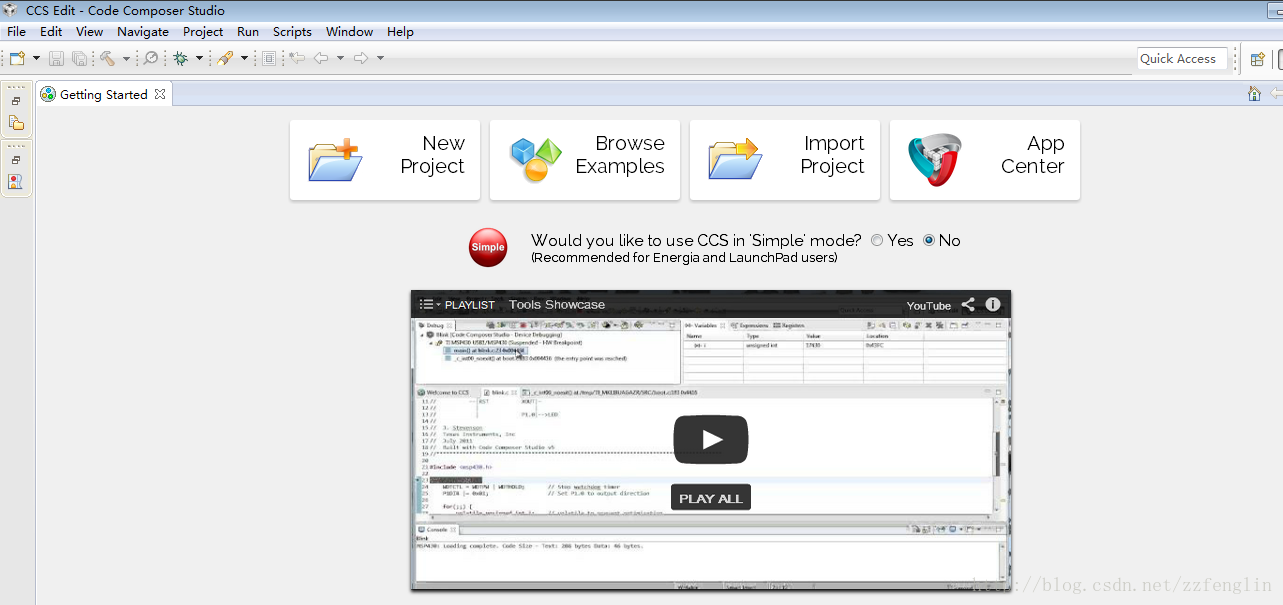Open the New wizard dropdown arrow
The image size is (1283, 605).
[36, 59]
